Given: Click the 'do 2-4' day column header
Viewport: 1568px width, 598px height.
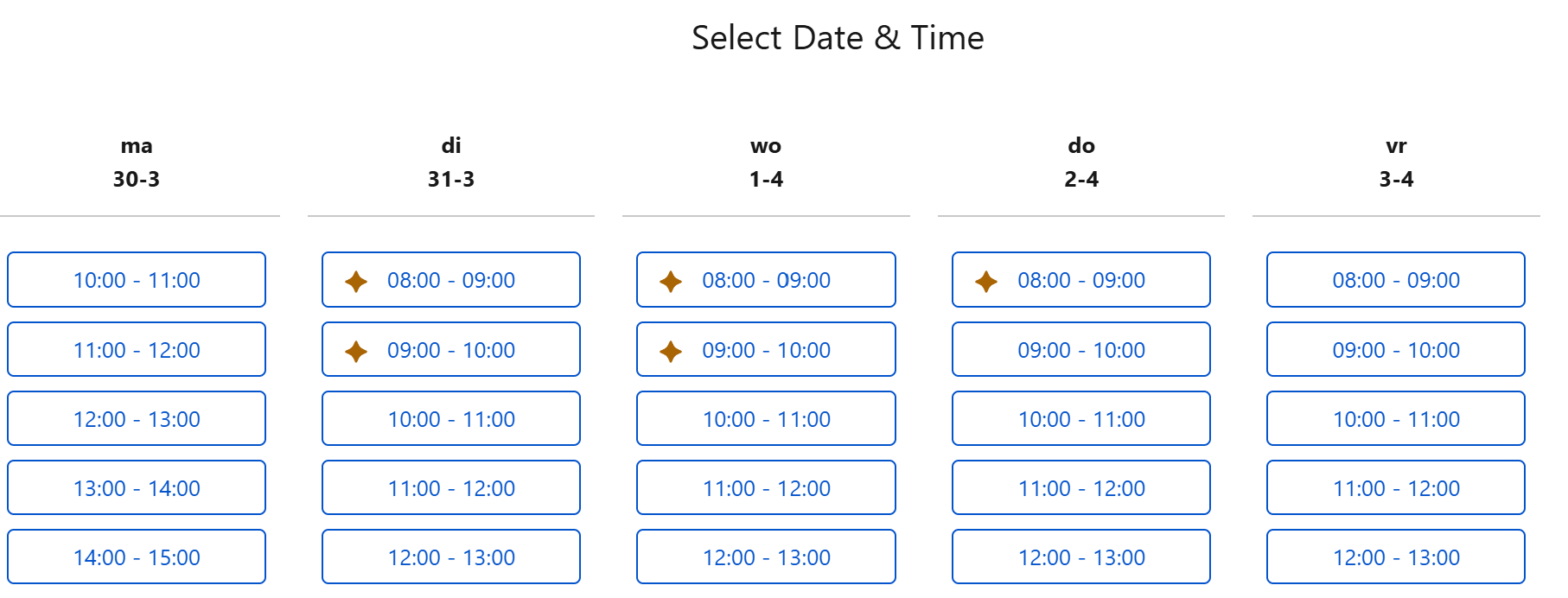Looking at the screenshot, I should 1081,162.
